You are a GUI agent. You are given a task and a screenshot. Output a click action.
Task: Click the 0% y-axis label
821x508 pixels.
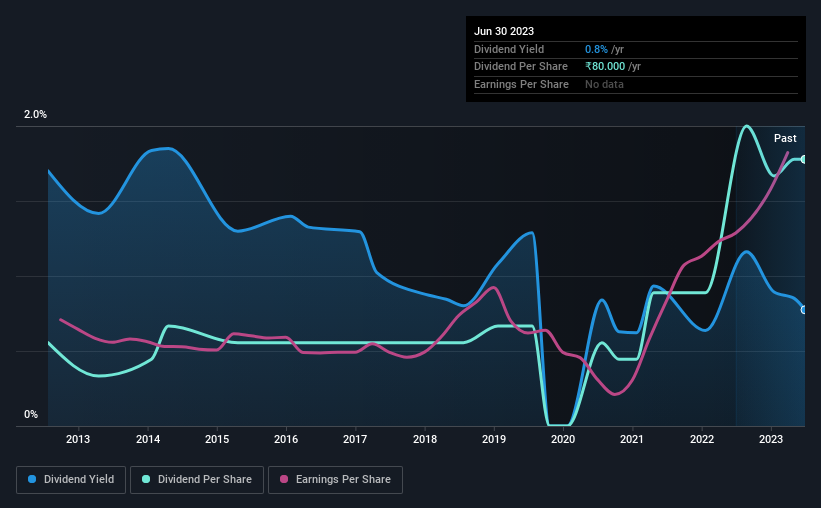[x=31, y=414]
